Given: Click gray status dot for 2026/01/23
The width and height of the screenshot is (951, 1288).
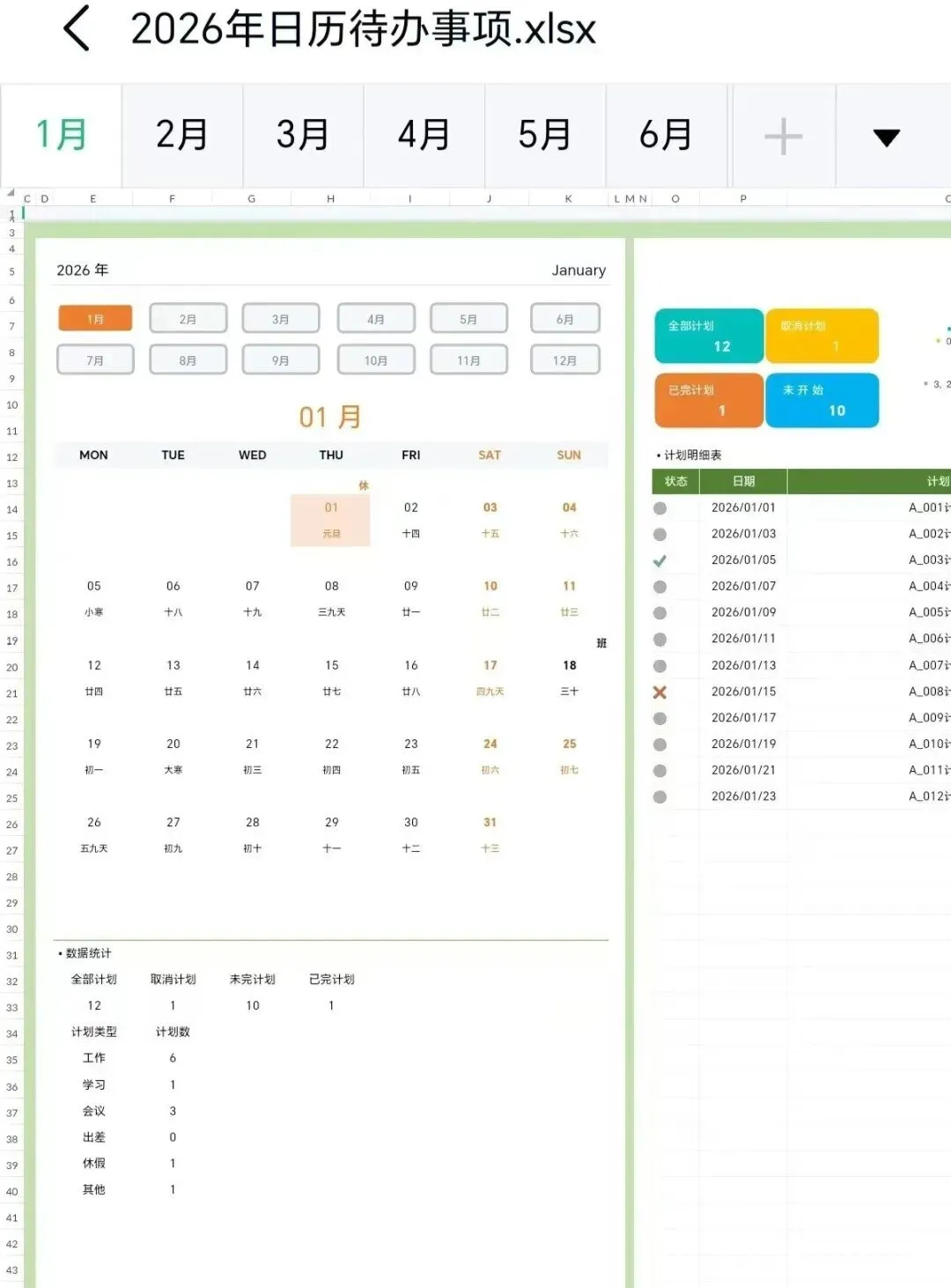Looking at the screenshot, I should [660, 797].
